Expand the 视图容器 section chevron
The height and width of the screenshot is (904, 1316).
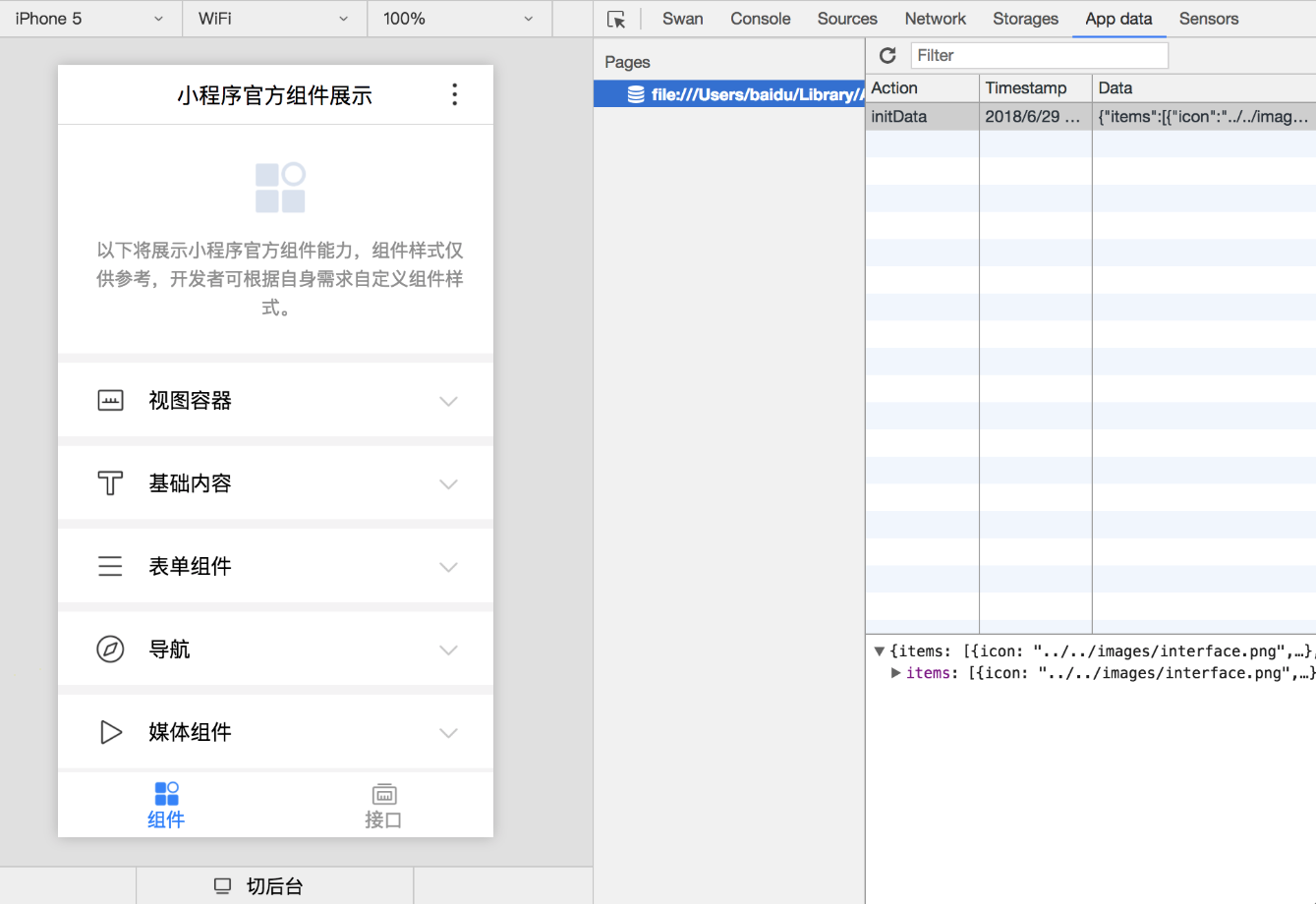coord(448,401)
